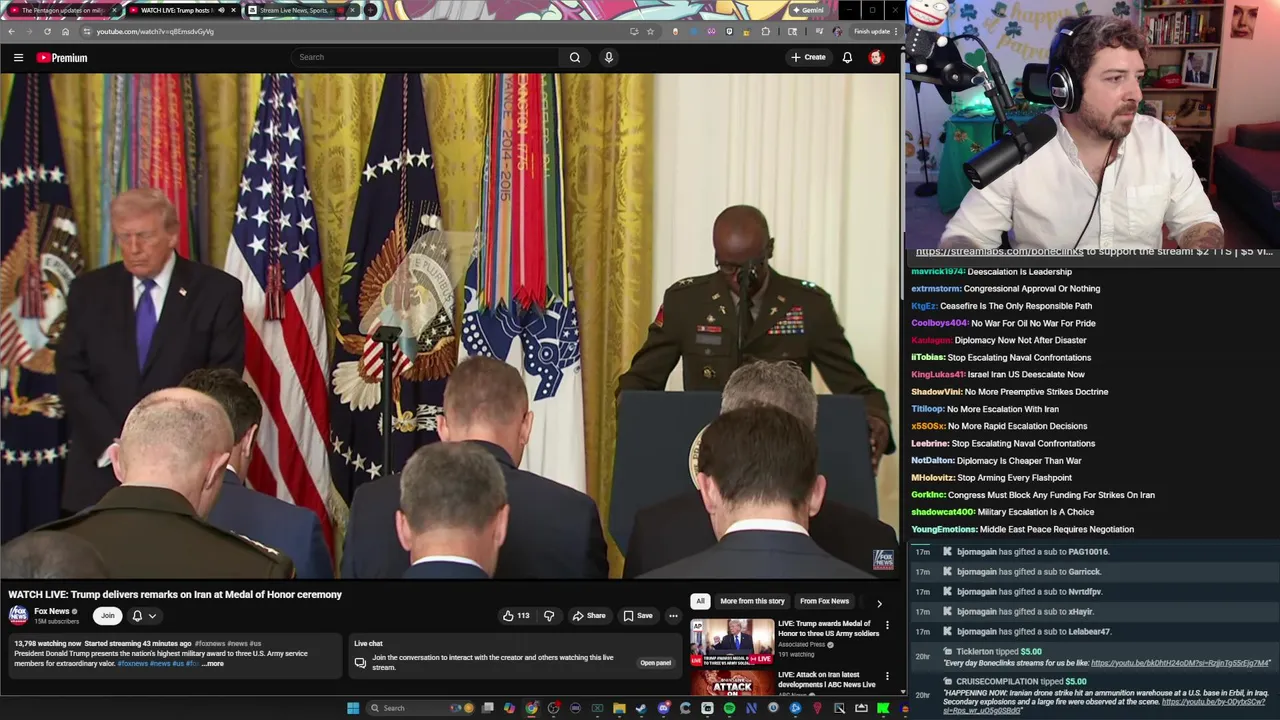Open File Explorer from the taskbar
This screenshot has height=720, width=1280.
tap(619, 708)
